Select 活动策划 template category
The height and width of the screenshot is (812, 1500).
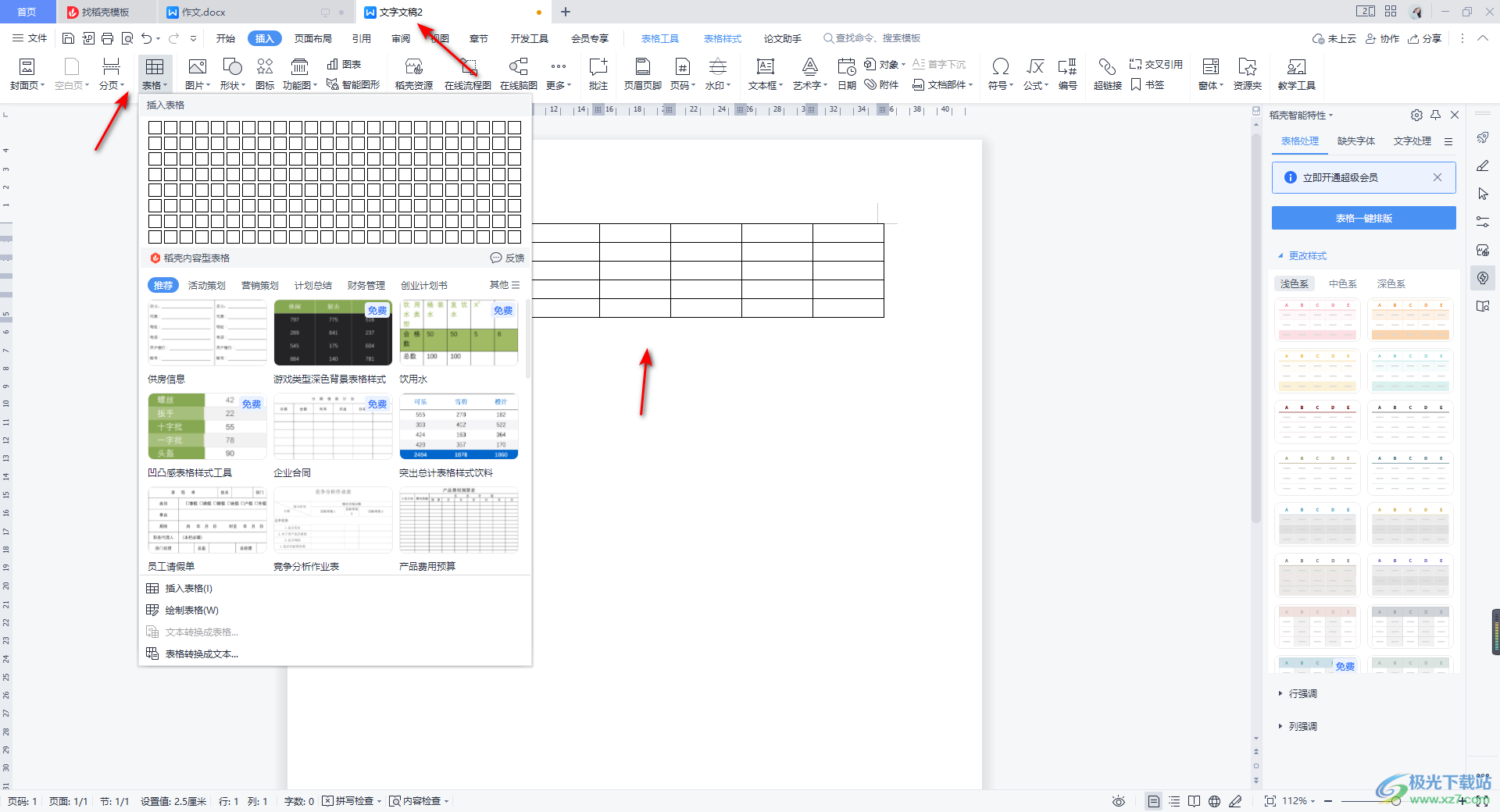tap(206, 286)
